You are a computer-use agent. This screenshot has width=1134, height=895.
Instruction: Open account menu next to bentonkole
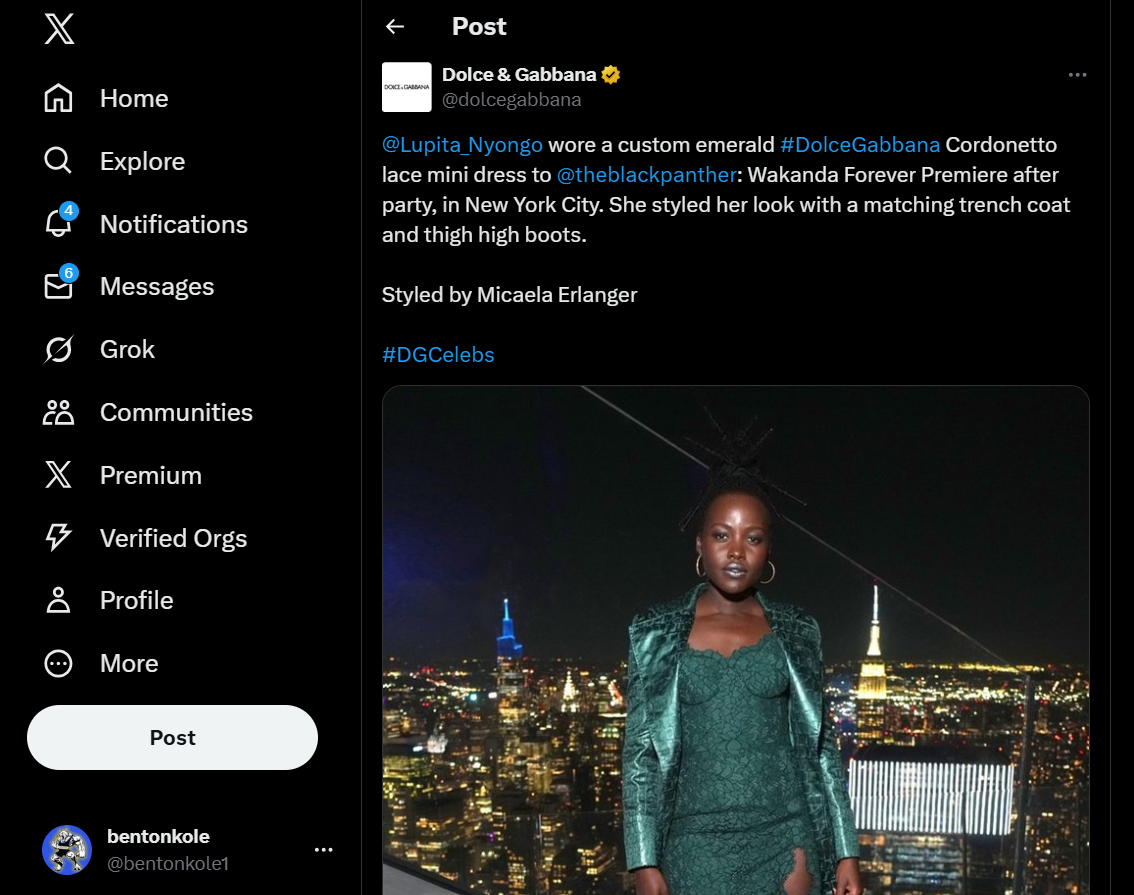pos(323,849)
